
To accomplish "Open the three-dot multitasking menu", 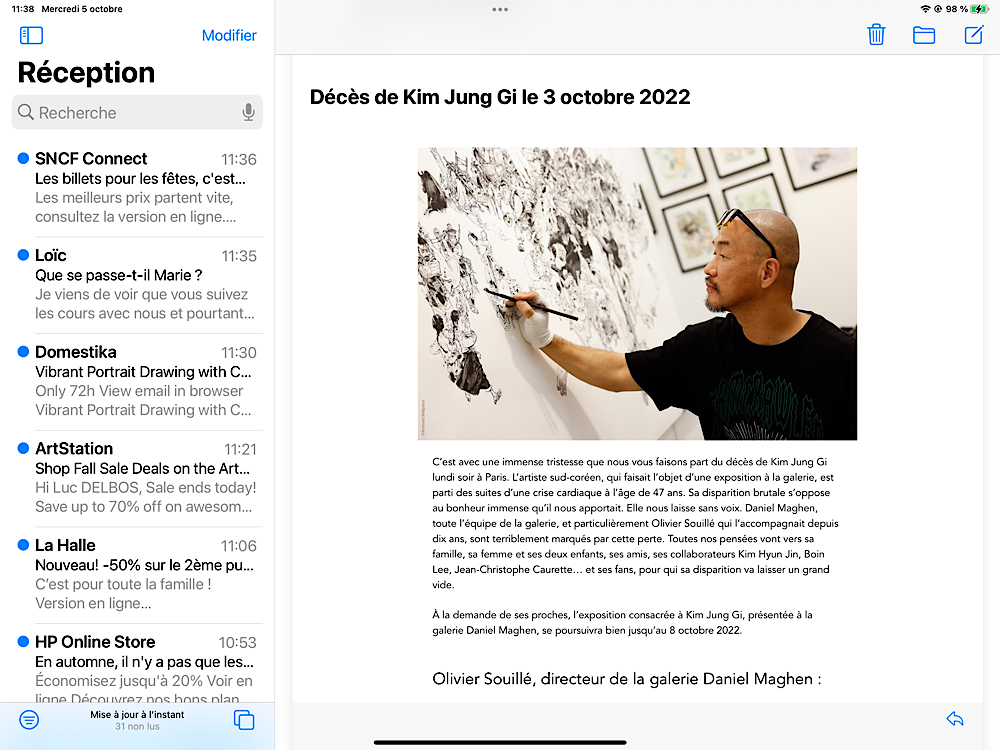I will pyautogui.click(x=500, y=10).
